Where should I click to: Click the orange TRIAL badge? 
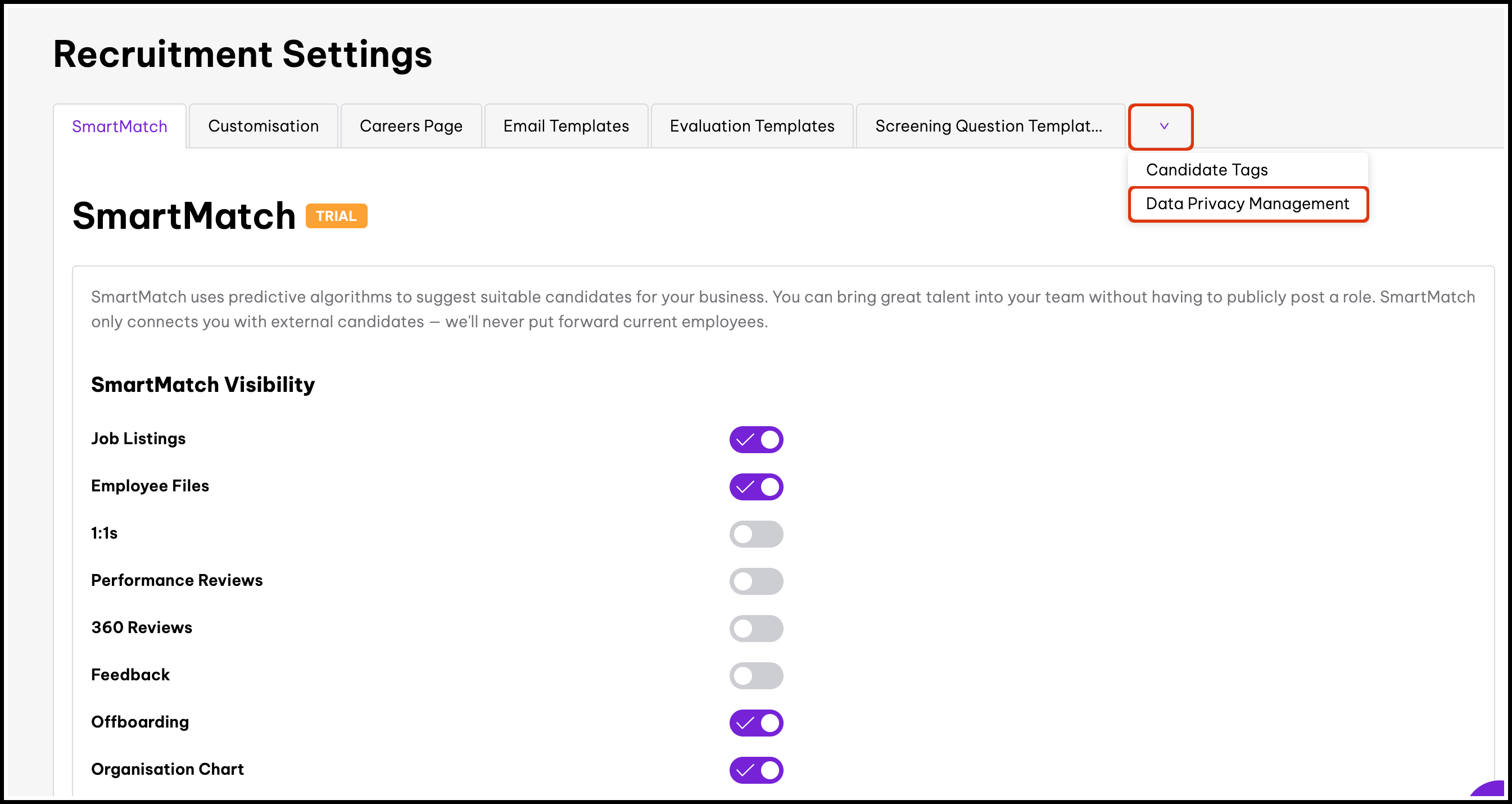pyautogui.click(x=336, y=216)
